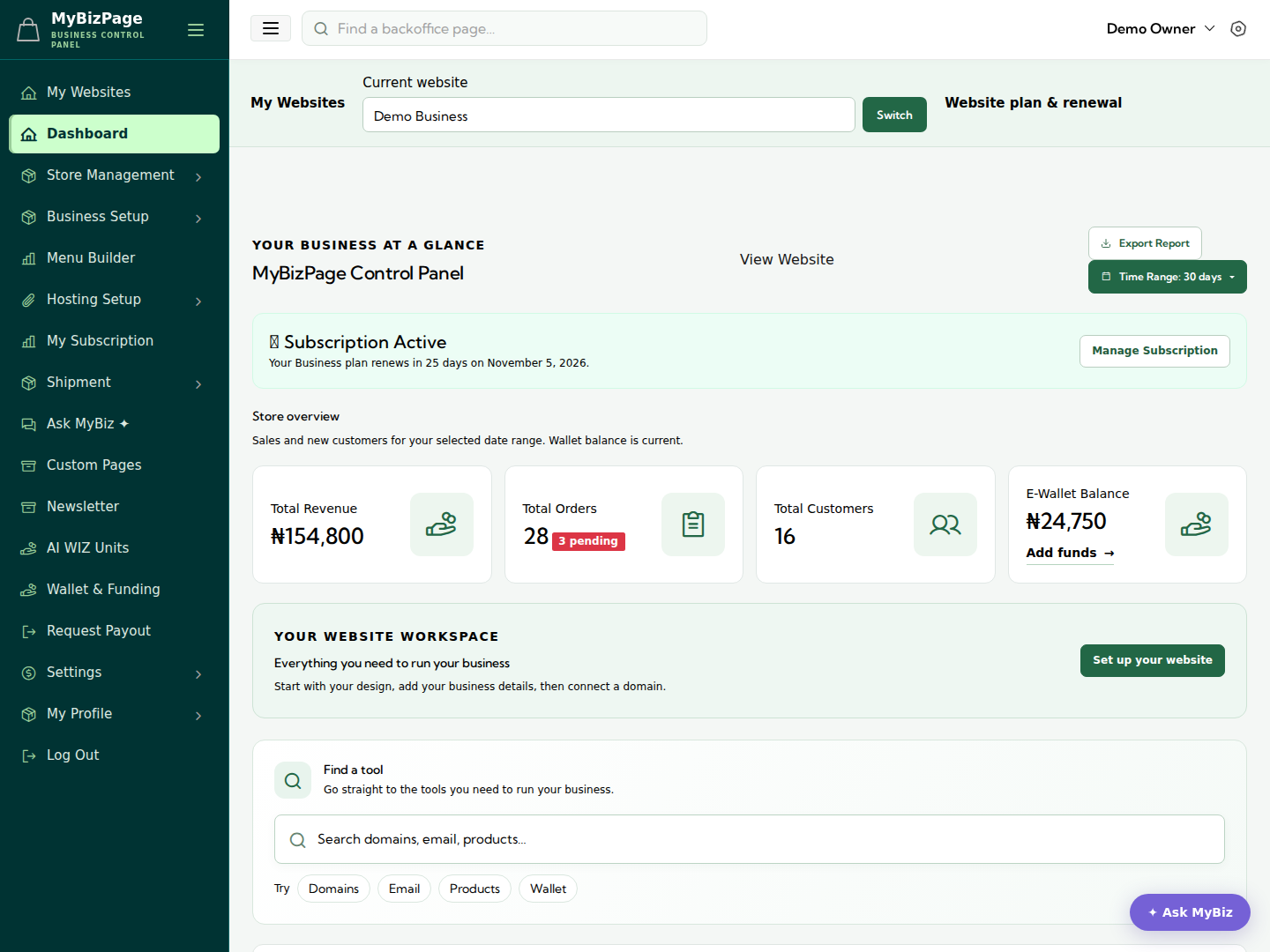Click the Ask MyBiz chat icon in sidebar
The image size is (1270, 952).
29,424
